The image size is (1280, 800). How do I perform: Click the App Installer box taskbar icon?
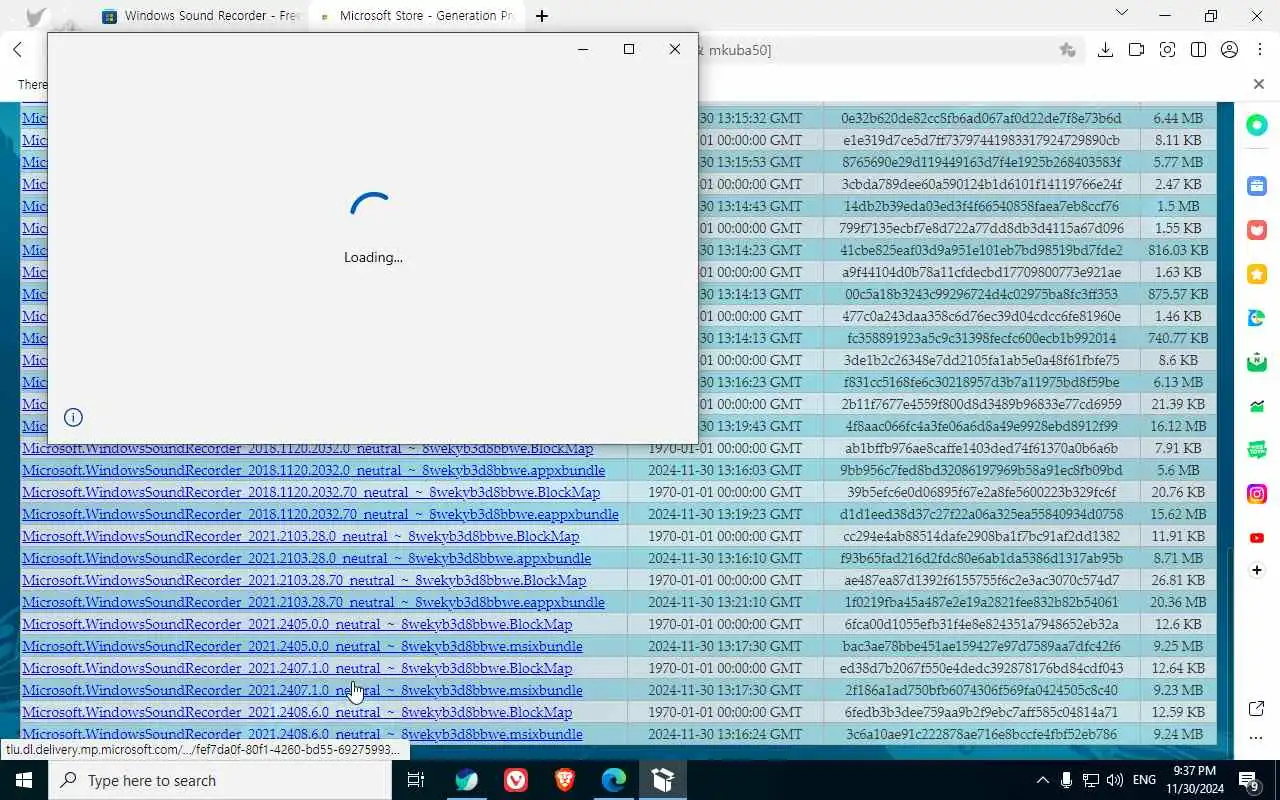pyautogui.click(x=663, y=780)
